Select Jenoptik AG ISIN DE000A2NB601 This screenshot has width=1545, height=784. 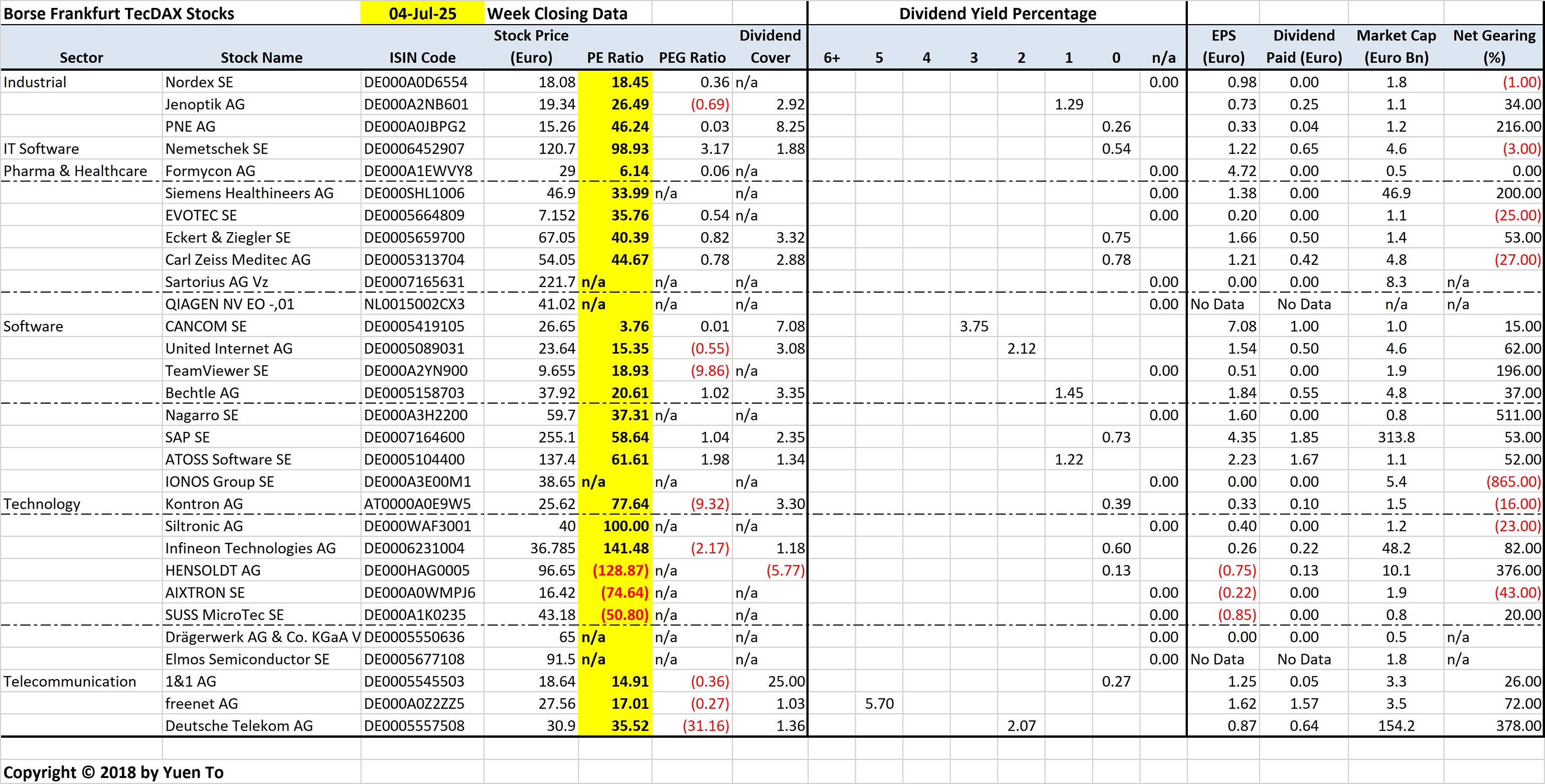pos(422,104)
